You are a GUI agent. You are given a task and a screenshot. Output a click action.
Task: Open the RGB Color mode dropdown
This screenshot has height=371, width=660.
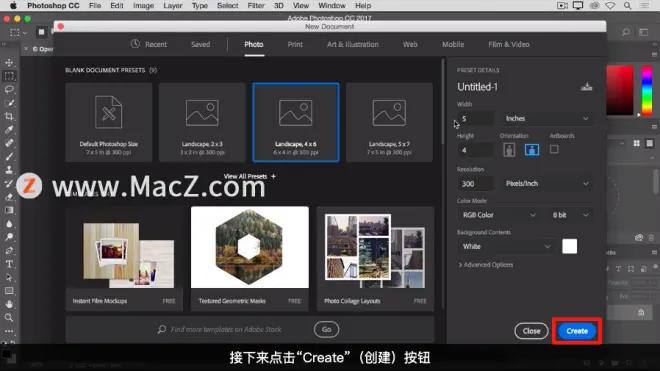[498, 215]
